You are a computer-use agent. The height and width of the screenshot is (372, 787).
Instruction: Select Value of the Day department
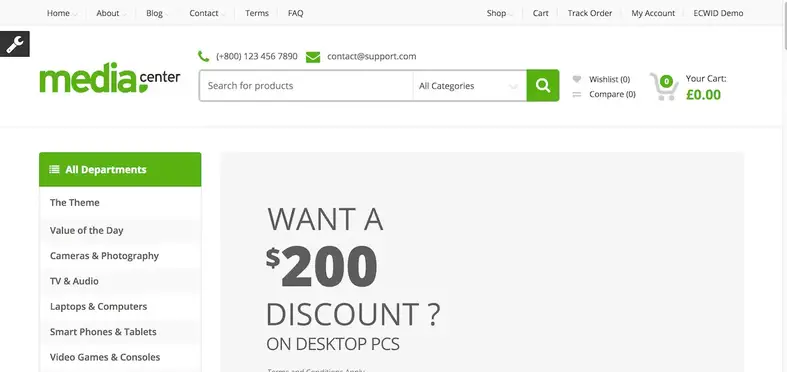(x=86, y=230)
